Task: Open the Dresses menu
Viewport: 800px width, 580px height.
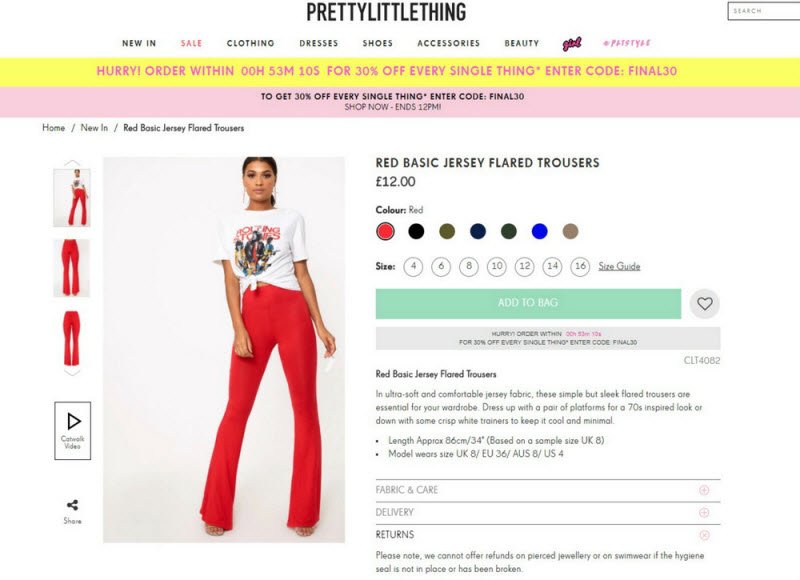Action: (319, 43)
